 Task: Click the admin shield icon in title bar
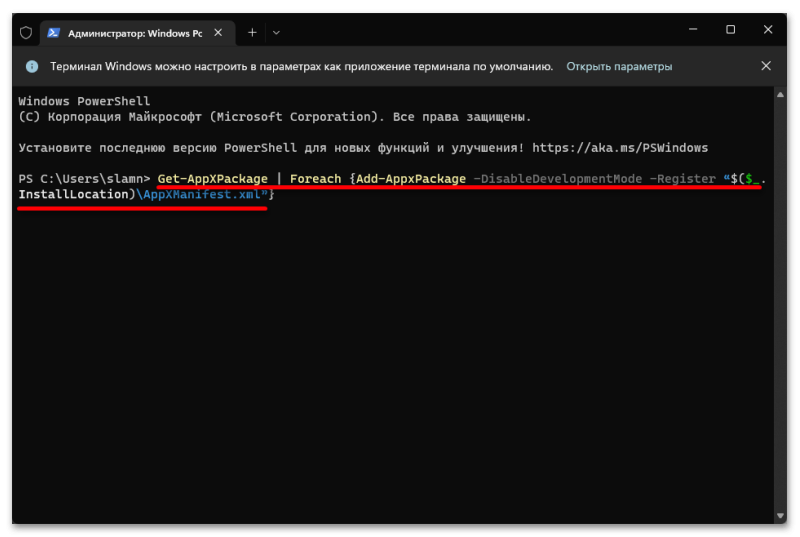26,33
